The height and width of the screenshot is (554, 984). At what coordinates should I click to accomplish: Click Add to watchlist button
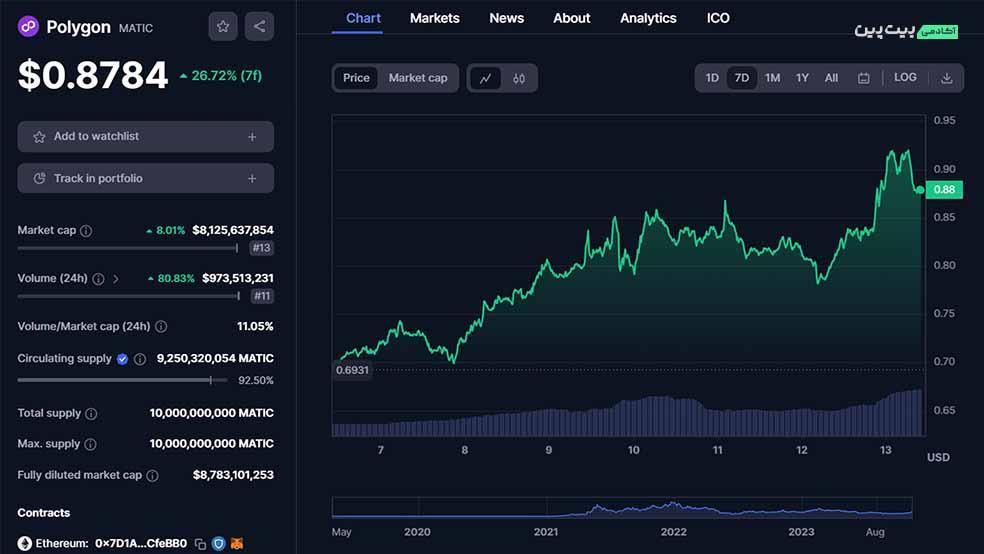146,137
